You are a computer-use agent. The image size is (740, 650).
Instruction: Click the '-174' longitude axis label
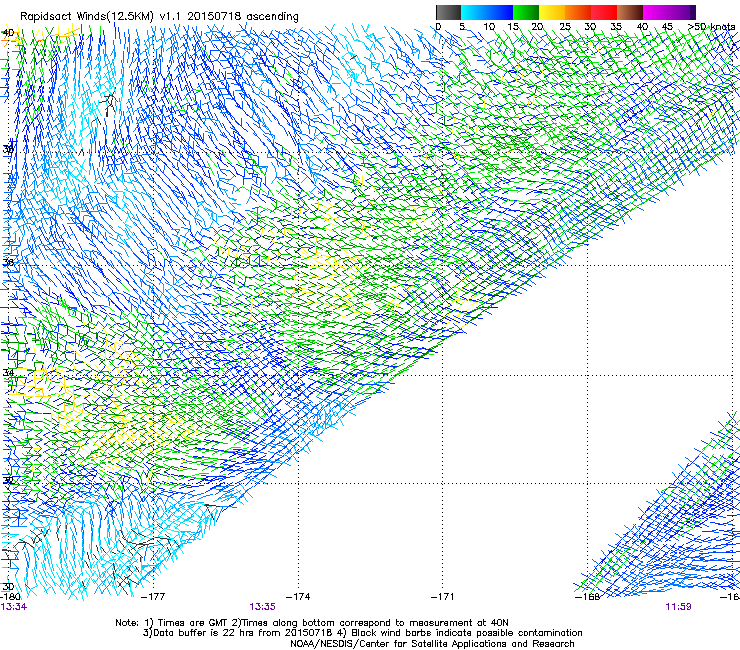pos(298,597)
